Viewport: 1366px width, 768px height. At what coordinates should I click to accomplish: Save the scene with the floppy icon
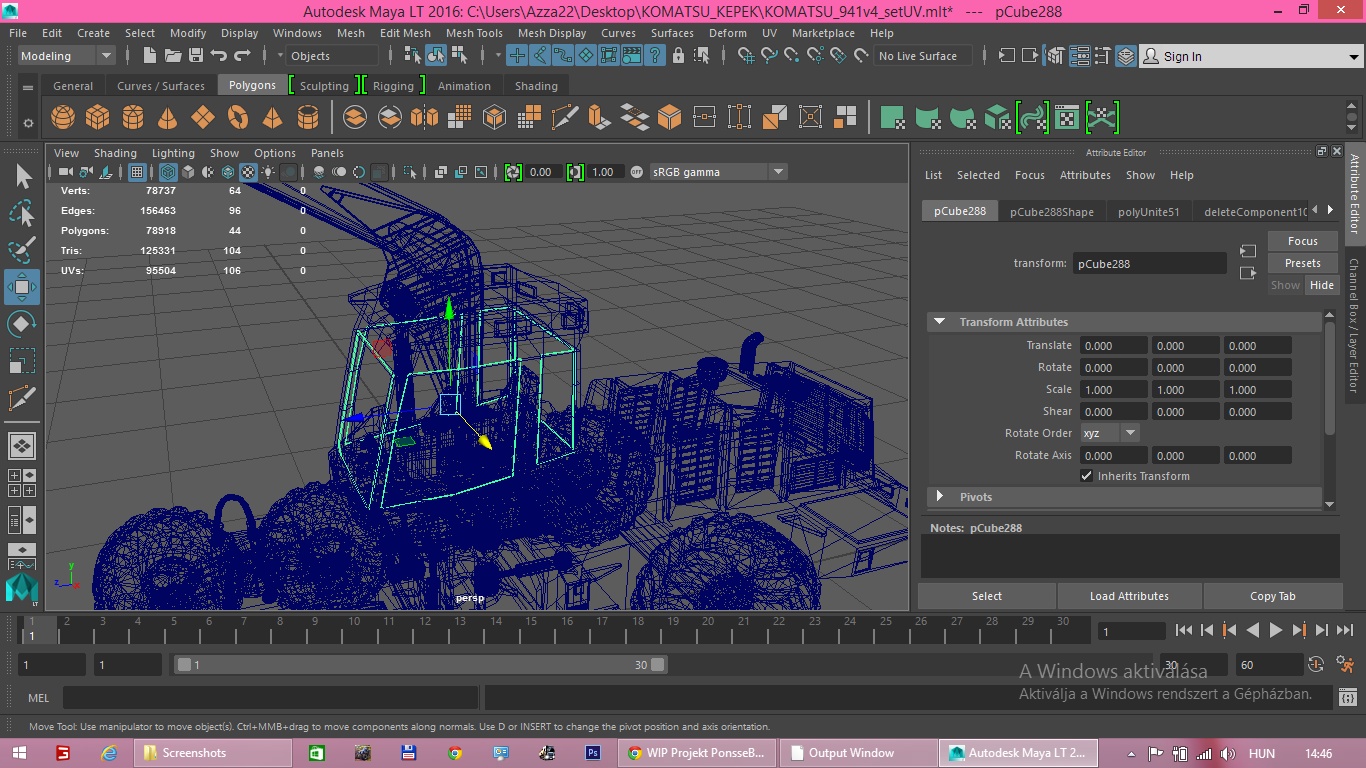point(196,56)
